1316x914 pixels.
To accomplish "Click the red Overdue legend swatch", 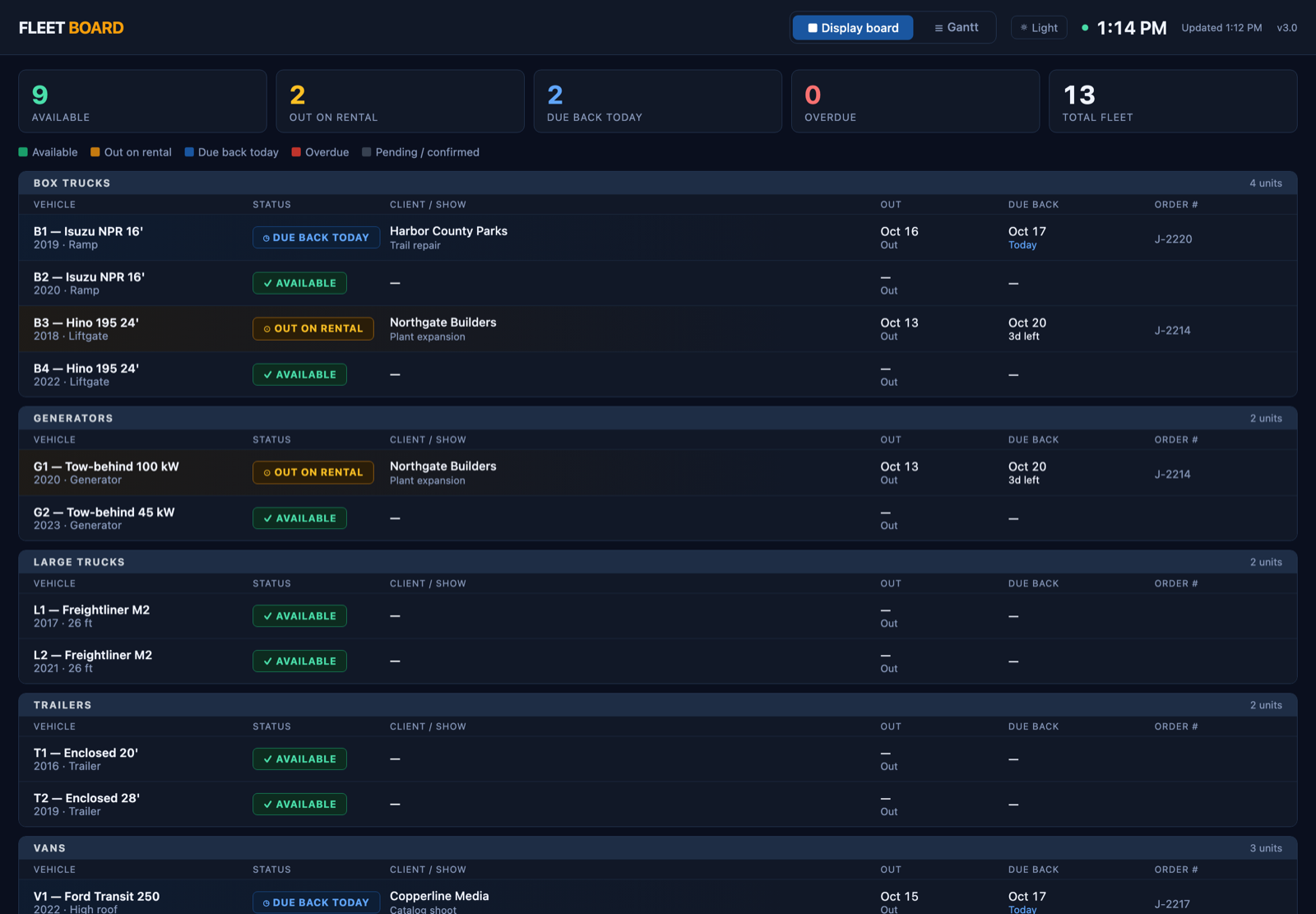I will coord(296,152).
